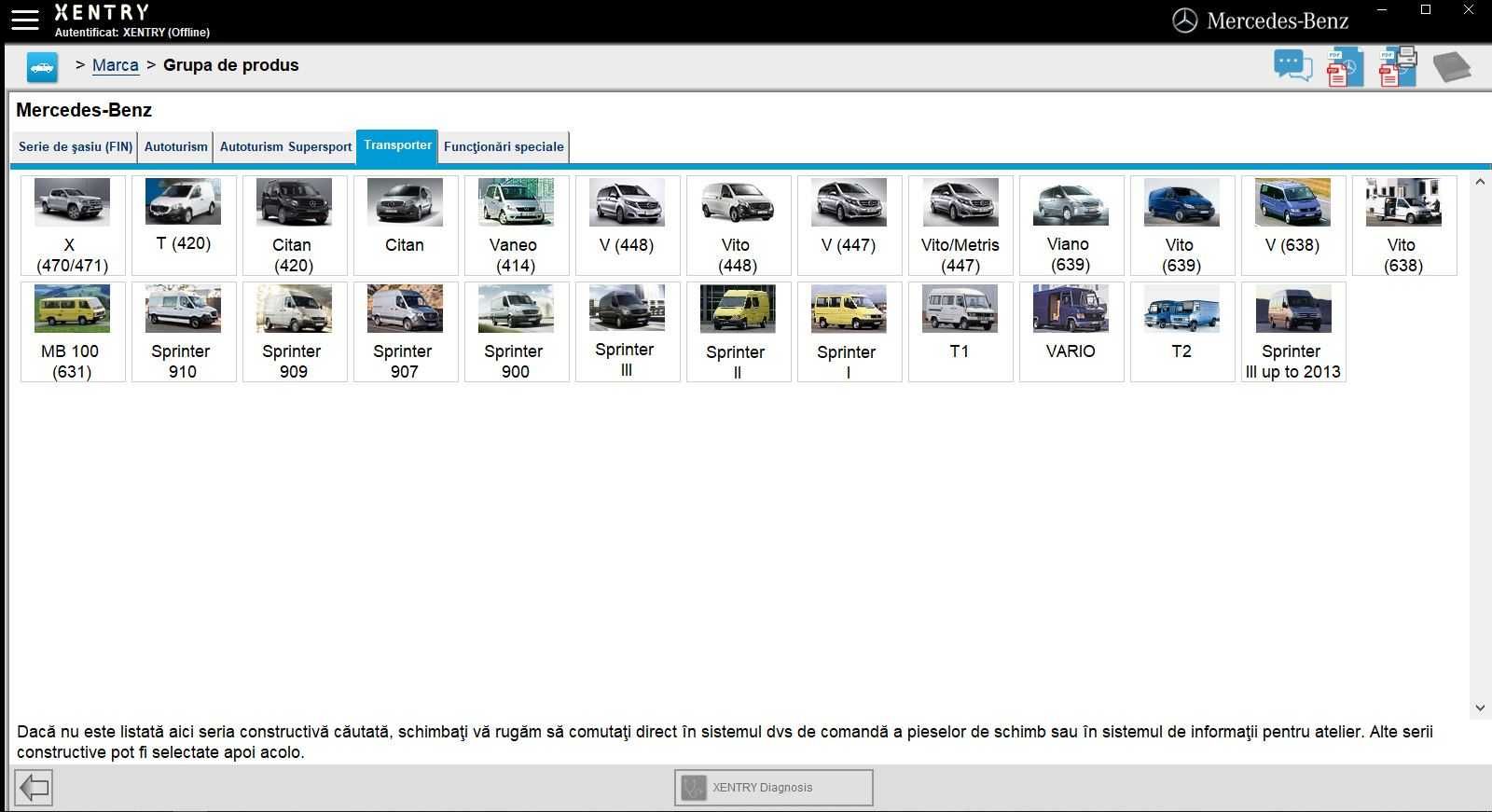Select the V (448) model
Viewport: 1492px width, 812px height.
point(628,226)
